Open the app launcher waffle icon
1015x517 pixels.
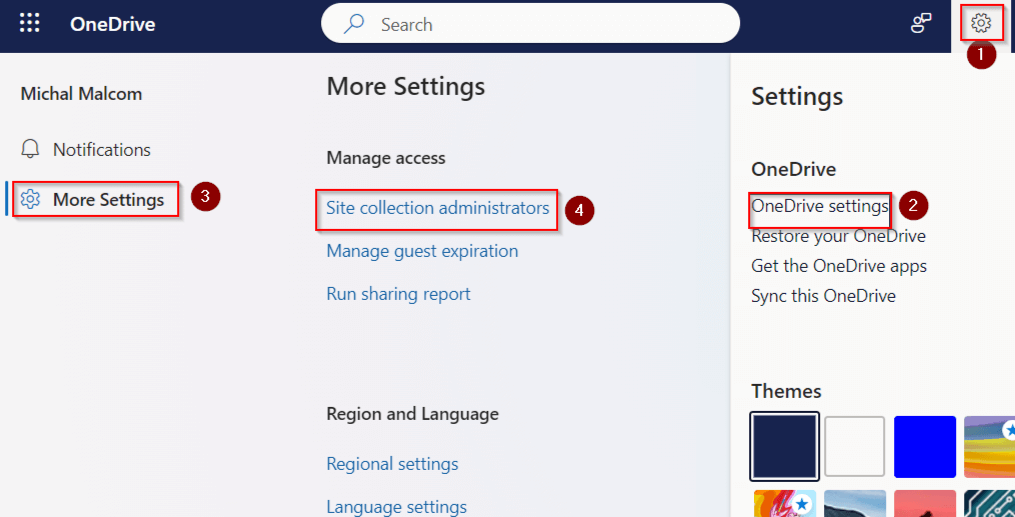[x=30, y=24]
